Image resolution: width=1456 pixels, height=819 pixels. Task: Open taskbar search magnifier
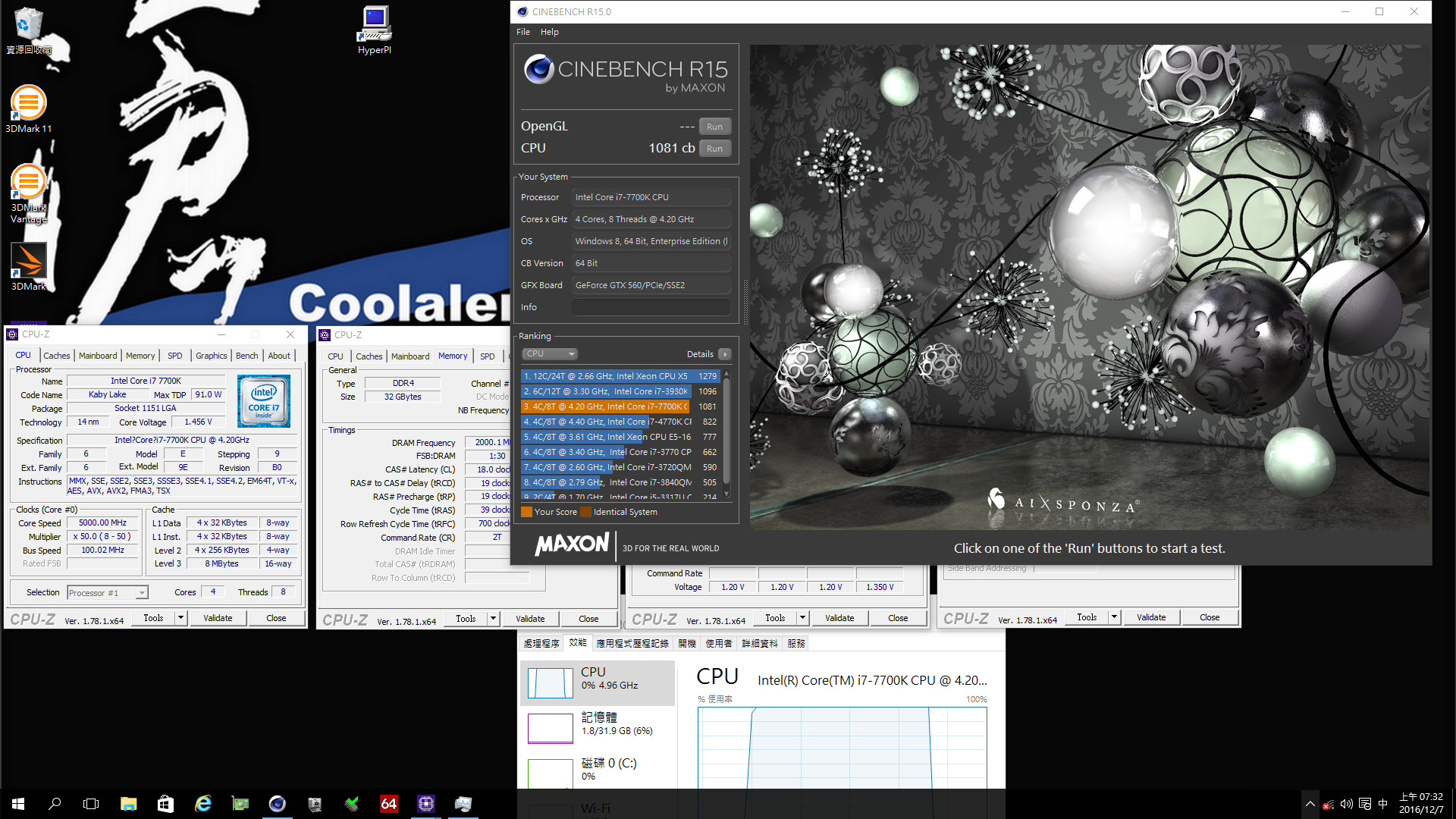[55, 804]
